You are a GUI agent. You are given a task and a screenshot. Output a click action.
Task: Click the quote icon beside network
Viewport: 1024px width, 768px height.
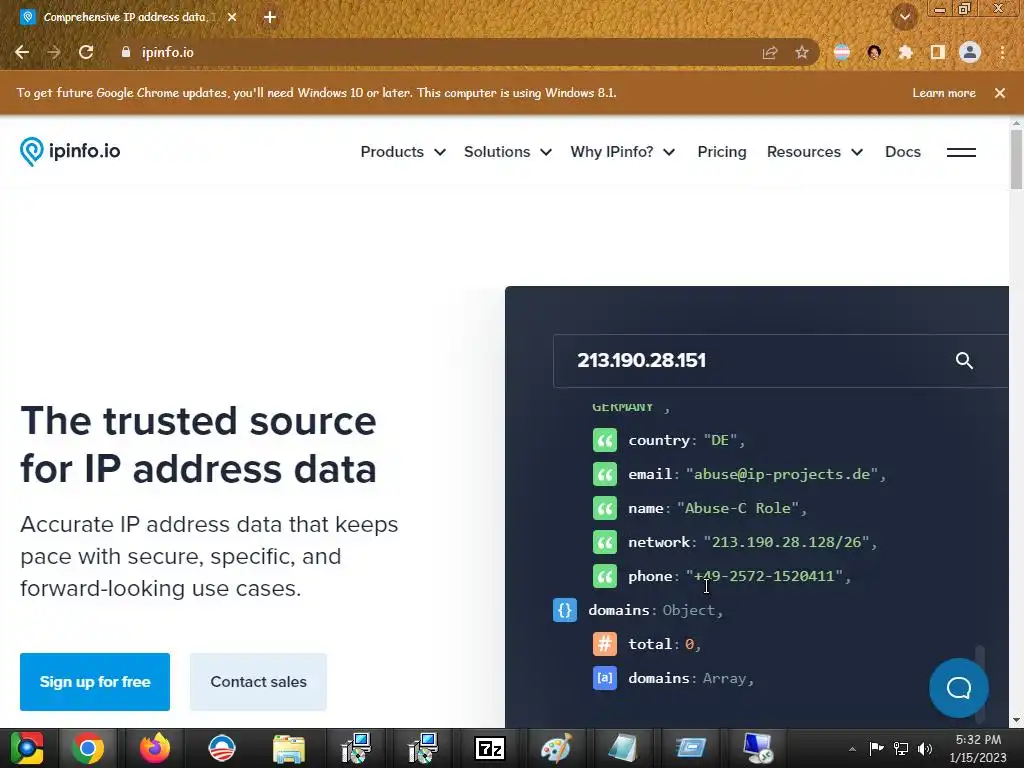[x=605, y=542]
